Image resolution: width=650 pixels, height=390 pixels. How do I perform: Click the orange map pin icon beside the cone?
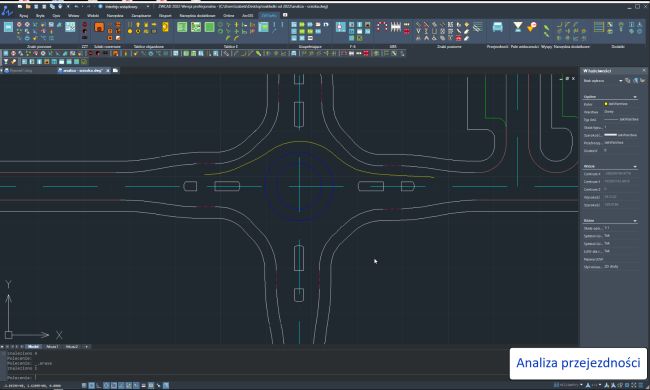coord(532,27)
